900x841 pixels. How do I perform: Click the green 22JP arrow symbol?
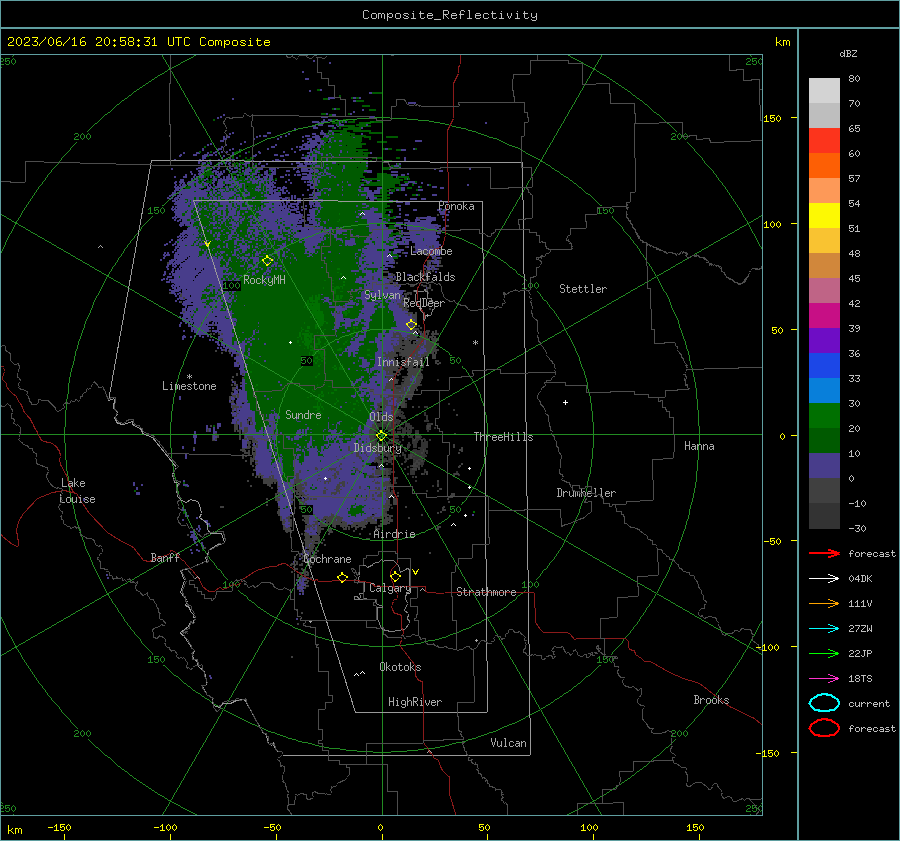pyautogui.click(x=824, y=653)
